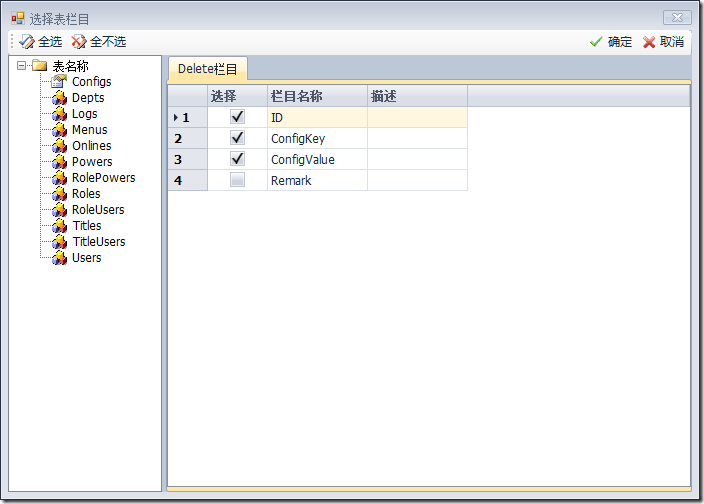Uncheck the ConfigValue row checkbox
The width and height of the screenshot is (704, 504).
pyautogui.click(x=238, y=158)
